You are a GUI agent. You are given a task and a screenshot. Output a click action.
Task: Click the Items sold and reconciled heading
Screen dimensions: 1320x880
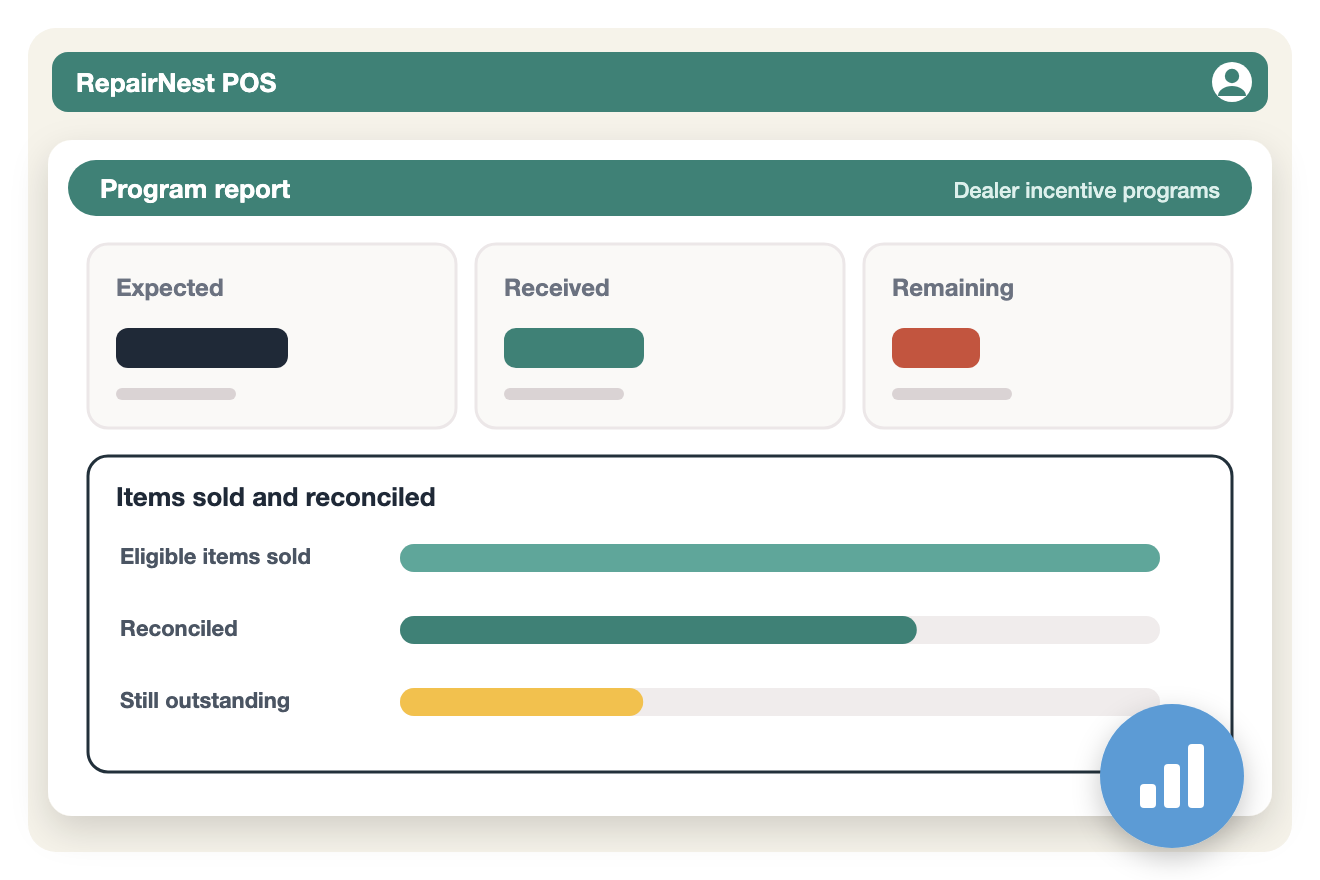(276, 497)
